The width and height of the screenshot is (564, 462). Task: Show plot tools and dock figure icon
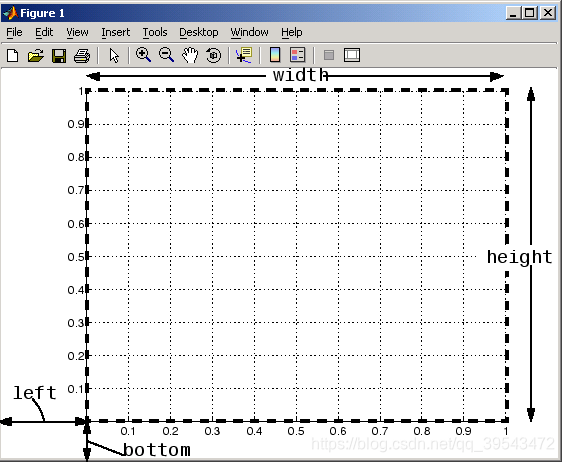tap(352, 55)
